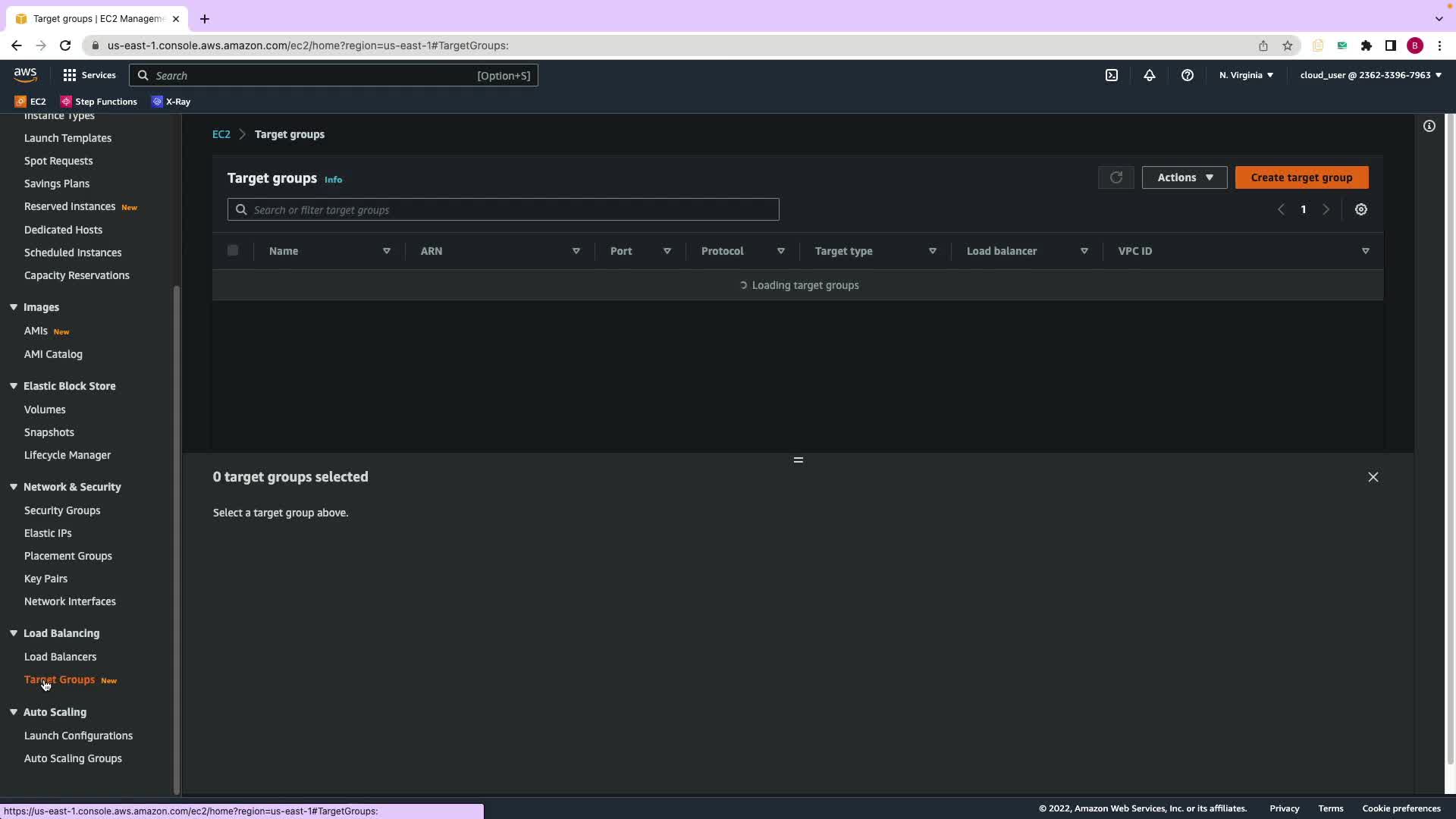
Task: Open the notifications bell icon
Action: click(x=1149, y=75)
